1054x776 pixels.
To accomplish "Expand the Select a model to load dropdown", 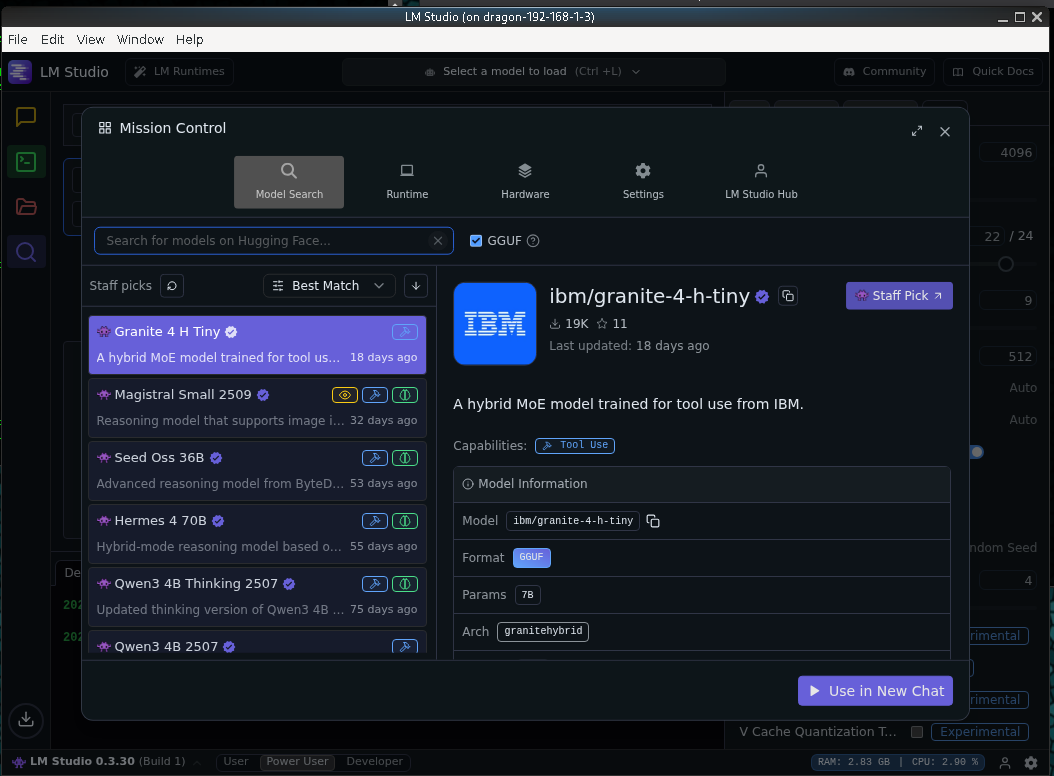I will (x=532, y=72).
